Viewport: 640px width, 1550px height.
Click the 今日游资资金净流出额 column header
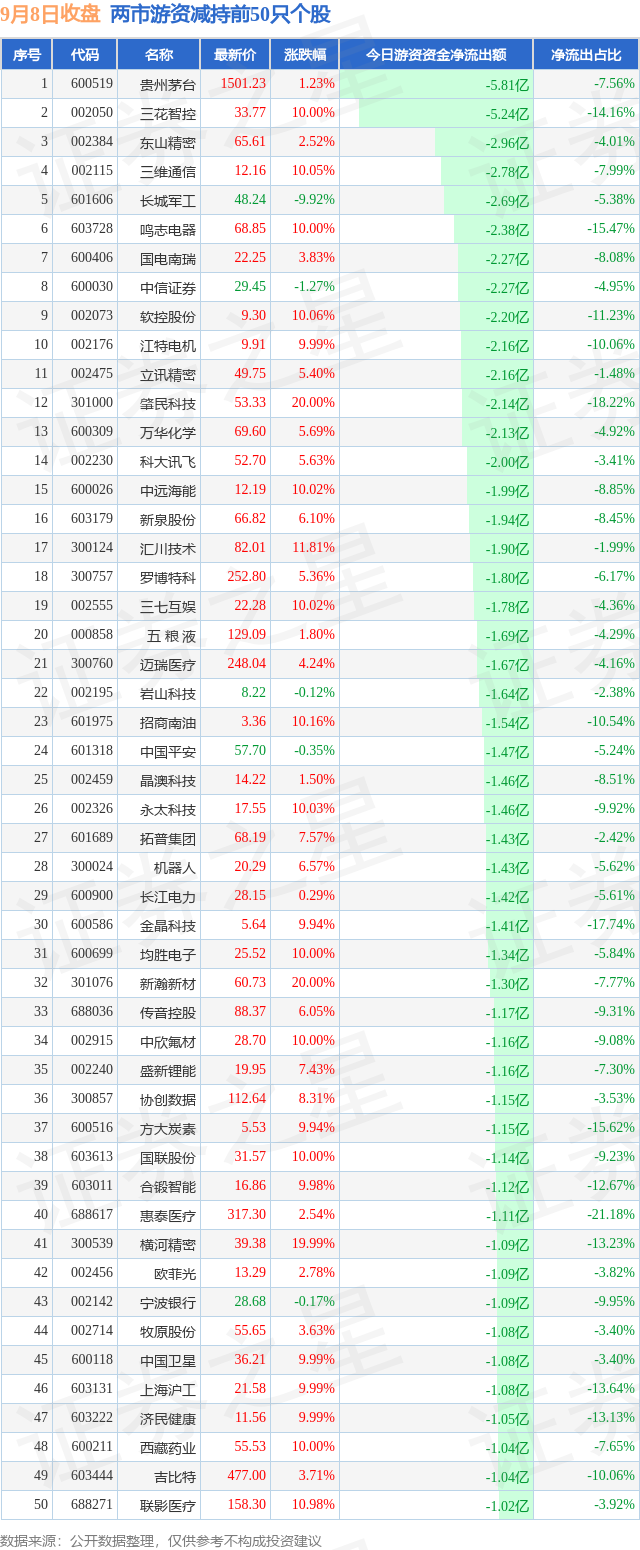click(436, 55)
